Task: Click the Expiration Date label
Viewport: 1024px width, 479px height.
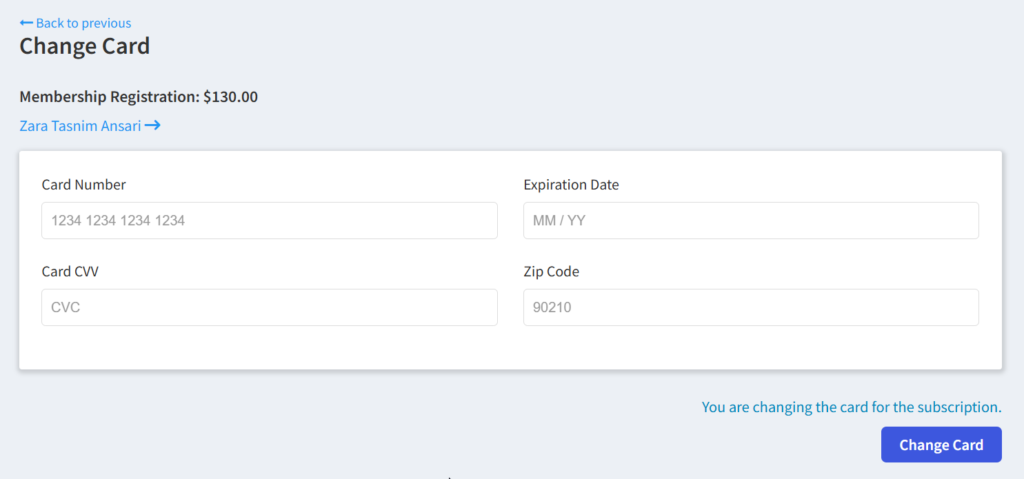Action: [x=571, y=185]
